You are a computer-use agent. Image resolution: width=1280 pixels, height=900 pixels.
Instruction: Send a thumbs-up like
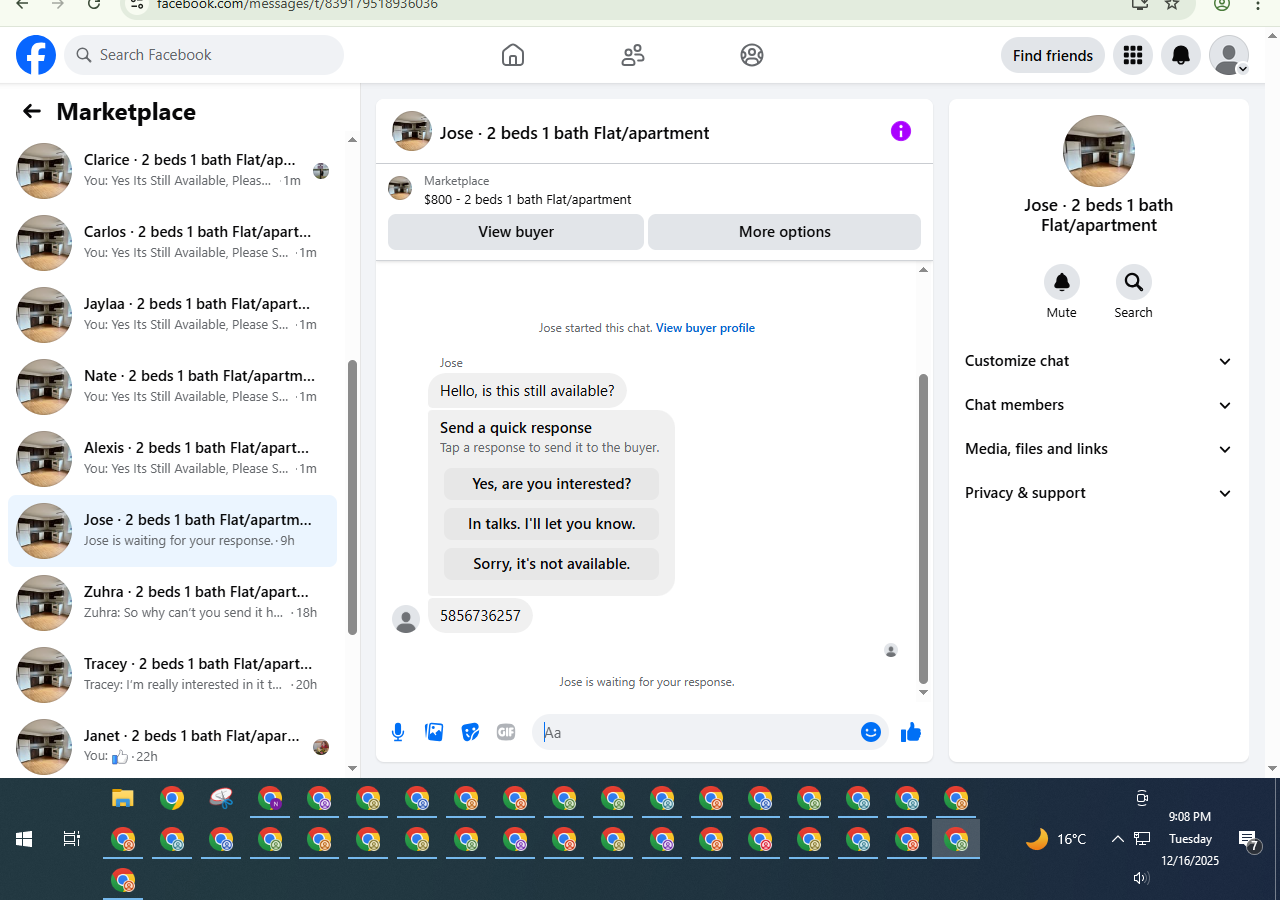[910, 732]
